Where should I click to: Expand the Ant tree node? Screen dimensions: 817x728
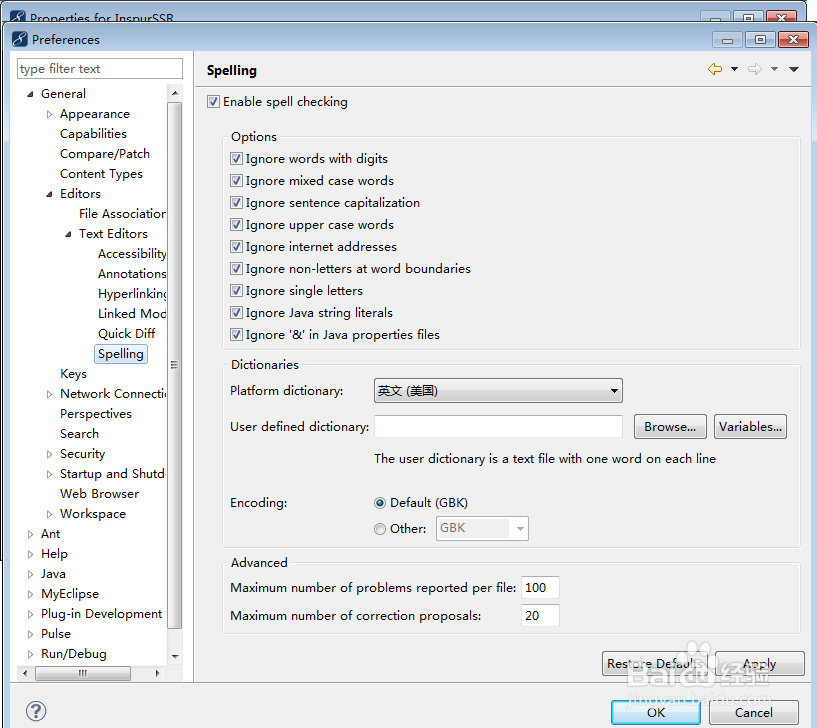pos(30,534)
